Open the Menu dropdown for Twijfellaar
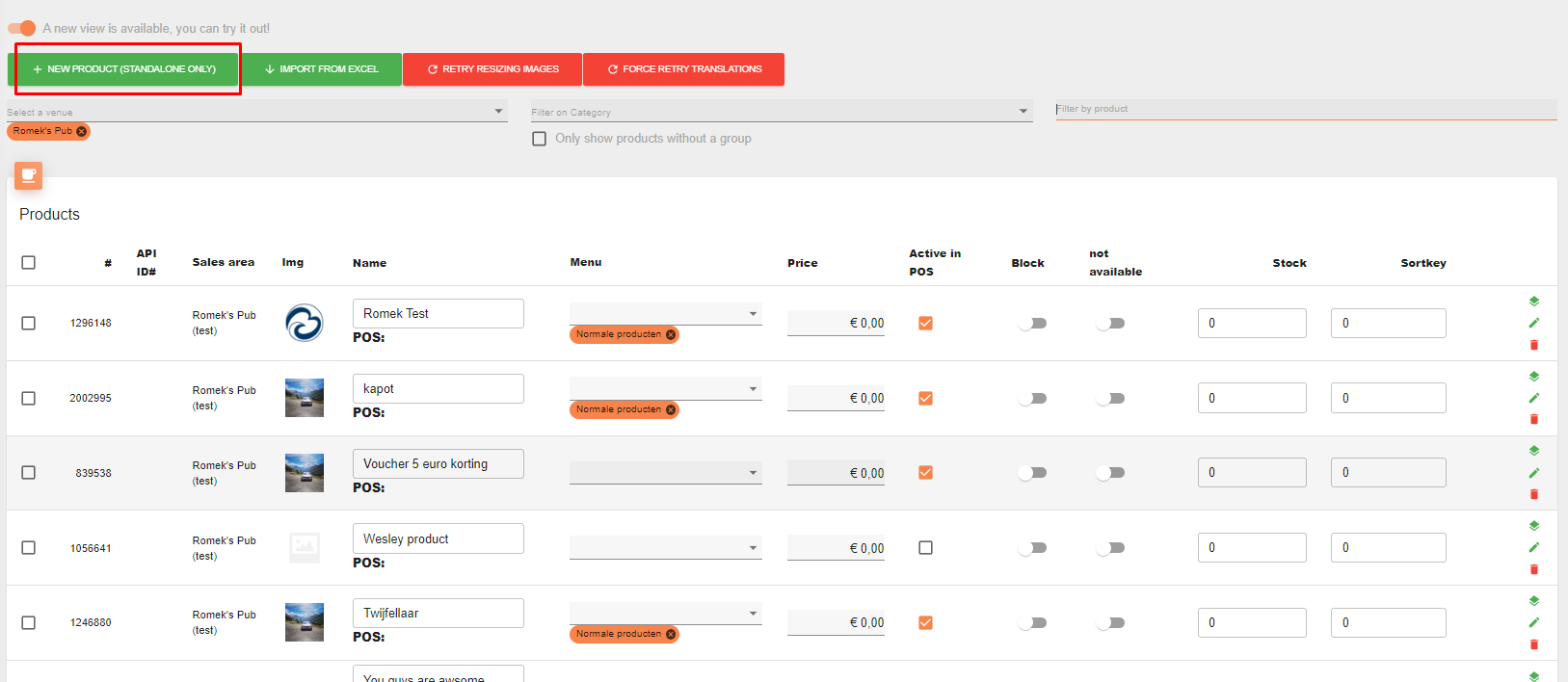Image resolution: width=1568 pixels, height=682 pixels. pyautogui.click(x=665, y=613)
